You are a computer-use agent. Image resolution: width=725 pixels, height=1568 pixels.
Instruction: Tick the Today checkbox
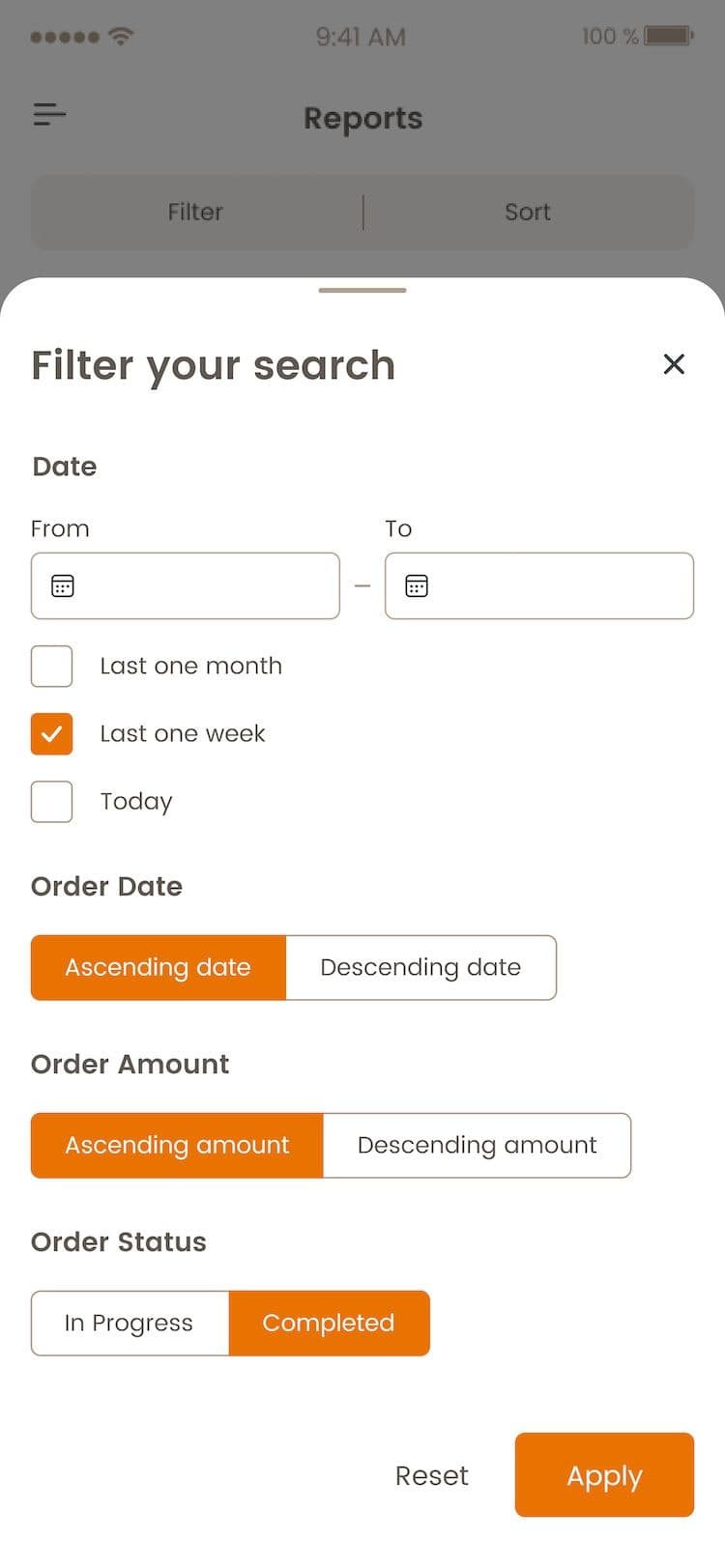(x=52, y=802)
